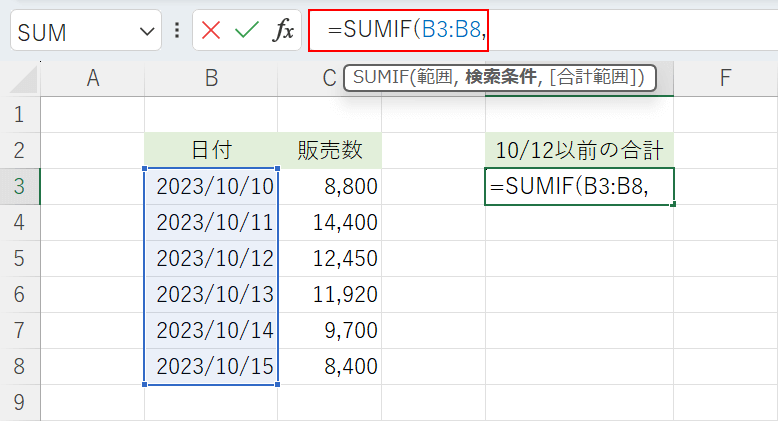Click the 販売数 header cell
The width and height of the screenshot is (778, 421).
(x=330, y=150)
